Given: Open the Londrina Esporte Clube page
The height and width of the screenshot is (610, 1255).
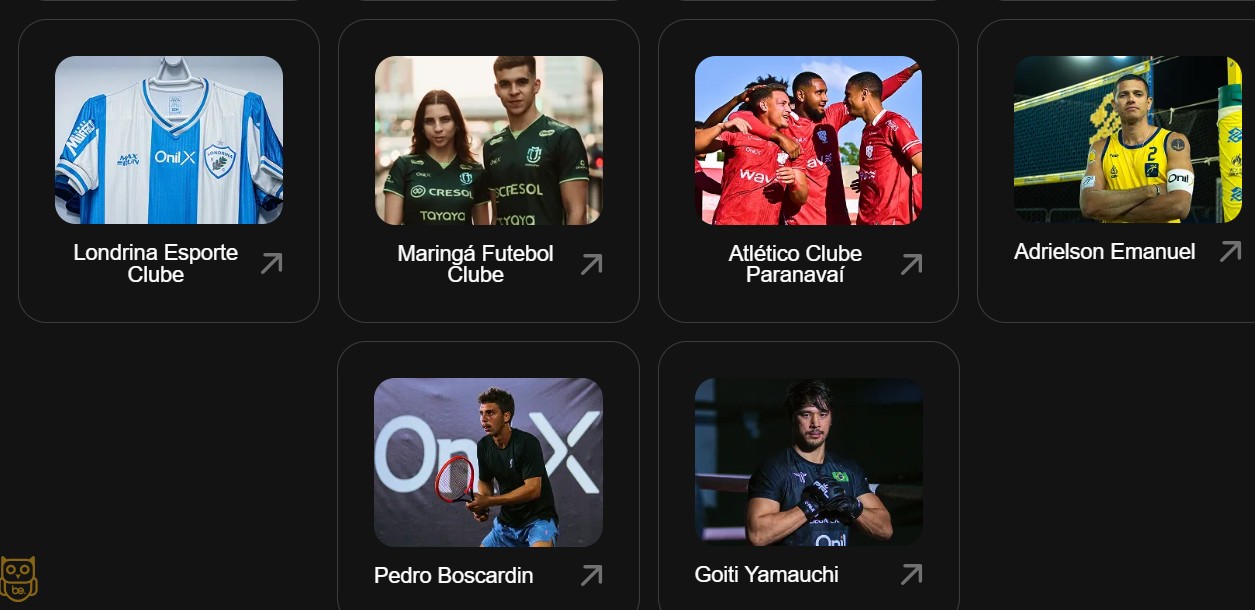Looking at the screenshot, I should pyautogui.click(x=156, y=263).
